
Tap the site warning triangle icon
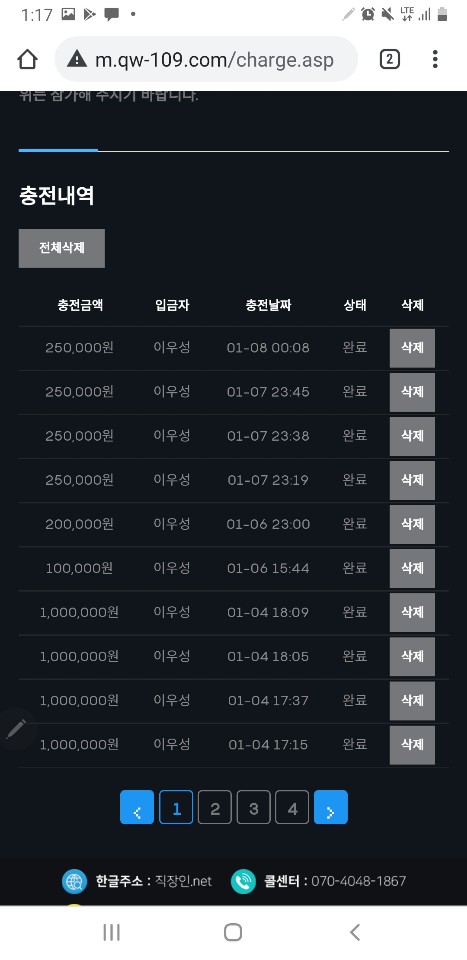(77, 59)
